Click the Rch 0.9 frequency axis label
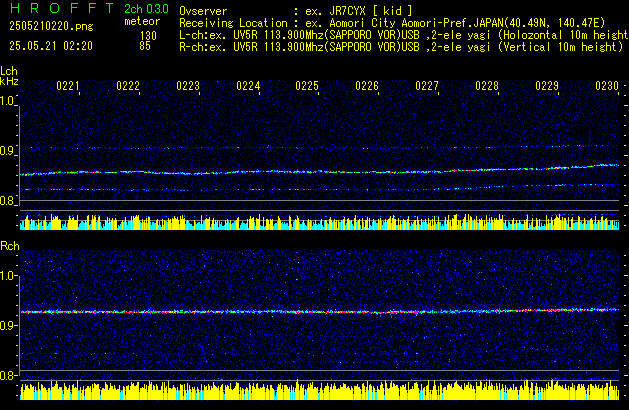Viewport: 629px width, 410px height. 7,326
